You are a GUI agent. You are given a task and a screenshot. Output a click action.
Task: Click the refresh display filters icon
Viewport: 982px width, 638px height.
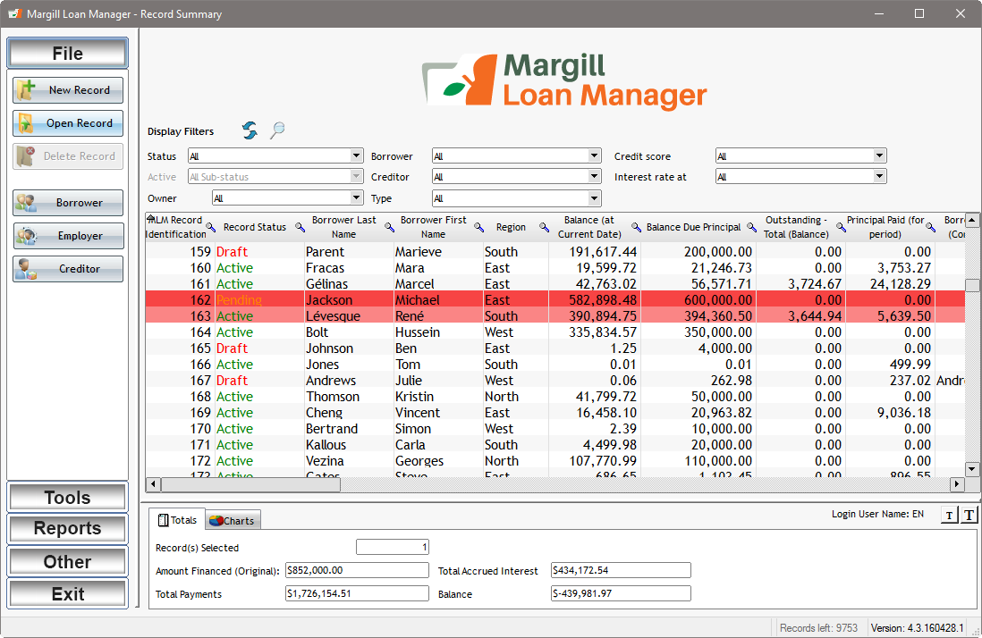250,131
